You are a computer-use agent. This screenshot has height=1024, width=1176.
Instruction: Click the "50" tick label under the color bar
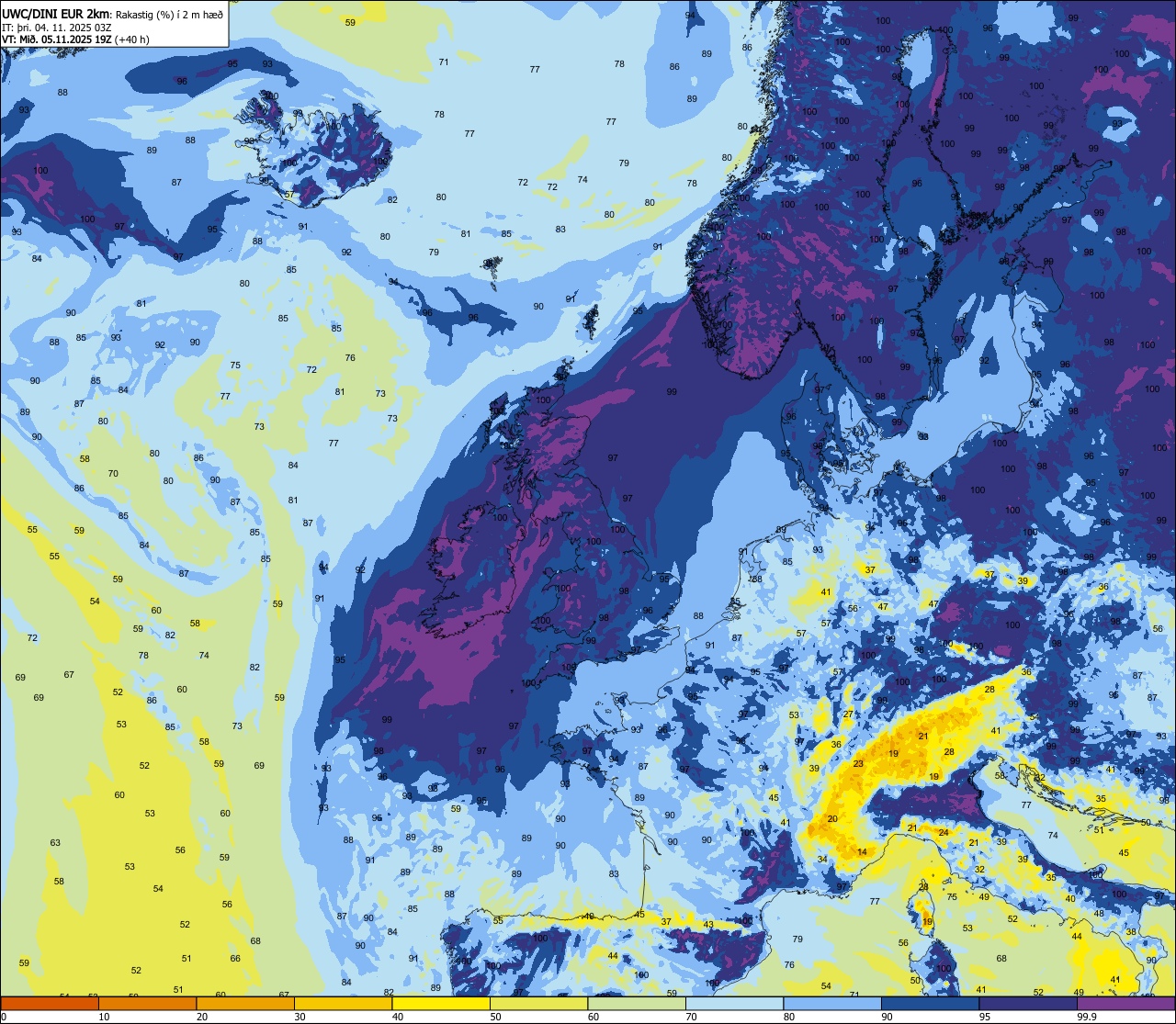click(x=496, y=1017)
